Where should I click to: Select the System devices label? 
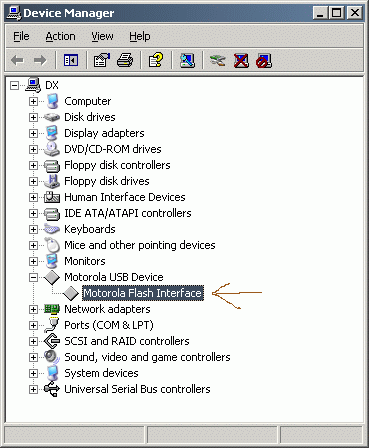101,373
